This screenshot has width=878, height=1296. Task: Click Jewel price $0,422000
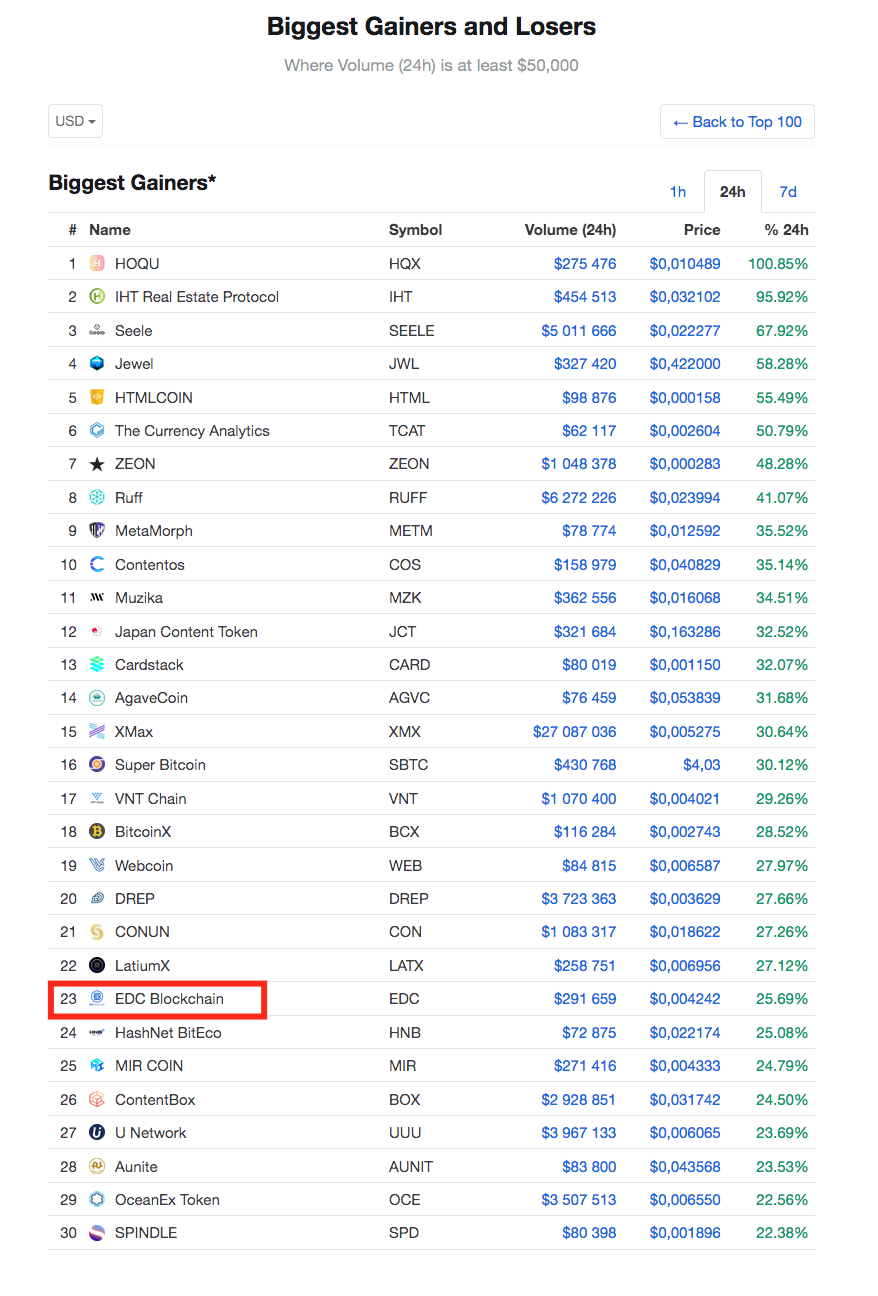[685, 364]
